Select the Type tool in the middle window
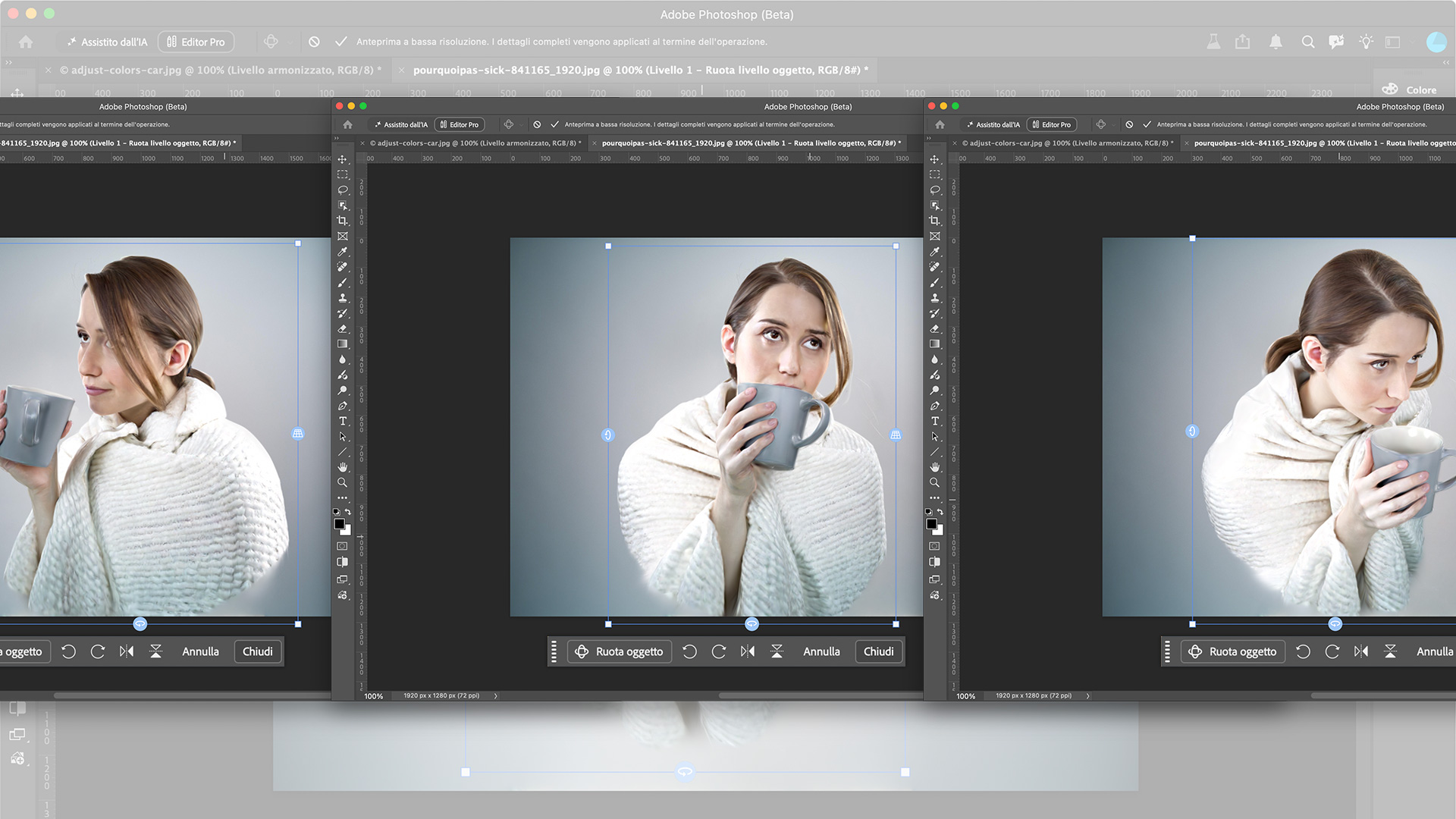Image resolution: width=1456 pixels, height=819 pixels. [x=342, y=421]
